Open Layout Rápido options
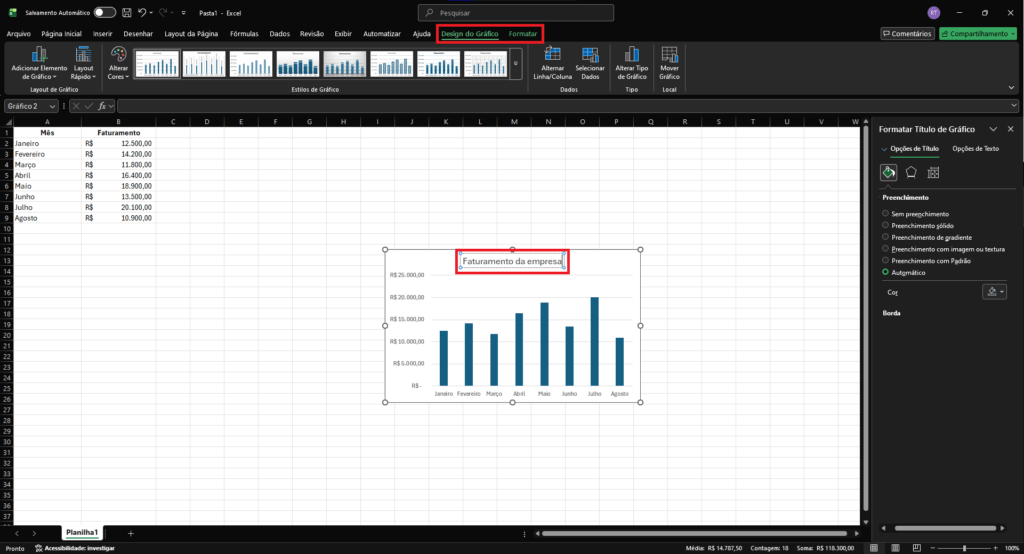The height and width of the screenshot is (554, 1024). [83, 63]
